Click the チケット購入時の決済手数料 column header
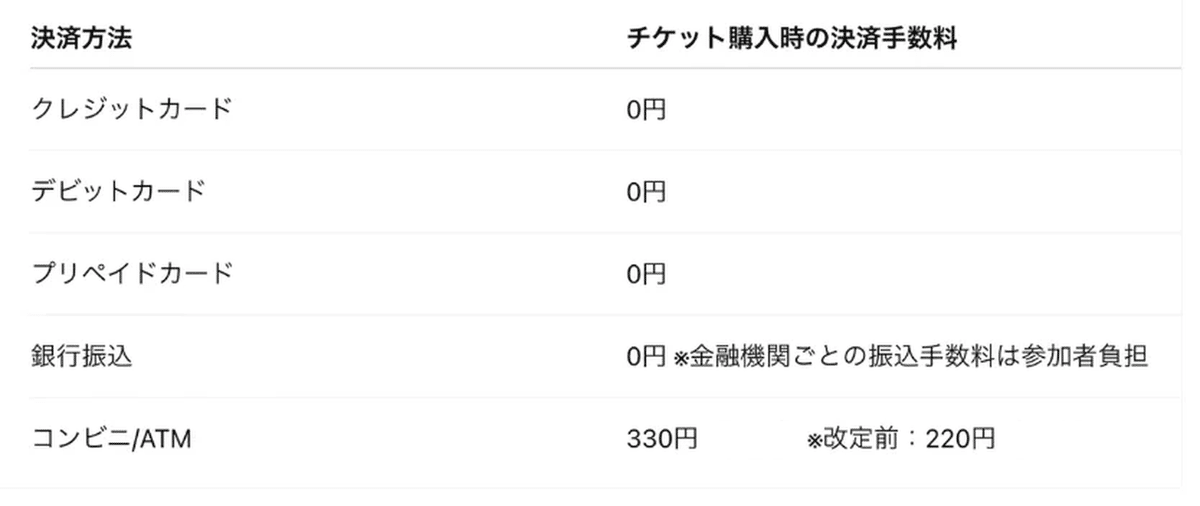Screen dimensions: 1200x506 point(792,40)
